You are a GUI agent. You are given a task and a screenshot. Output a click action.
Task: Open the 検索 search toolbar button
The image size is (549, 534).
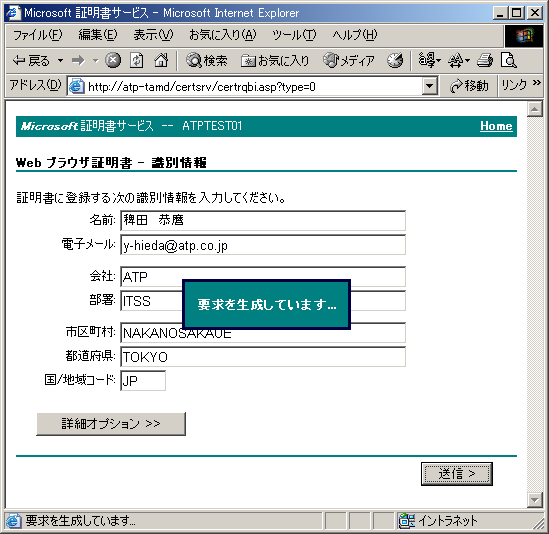pyautogui.click(x=207, y=61)
